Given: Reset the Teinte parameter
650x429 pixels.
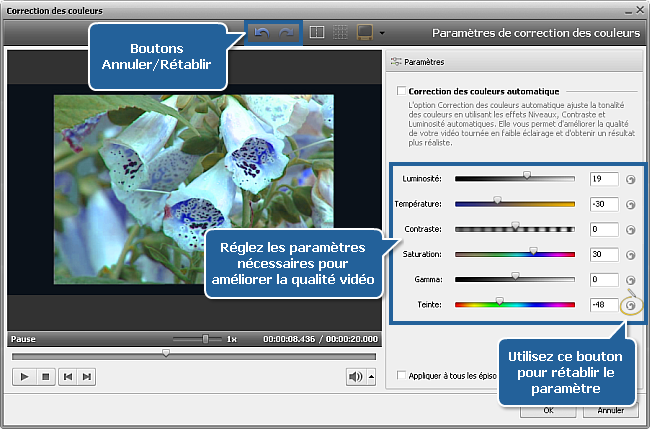Looking at the screenshot, I should 631,305.
